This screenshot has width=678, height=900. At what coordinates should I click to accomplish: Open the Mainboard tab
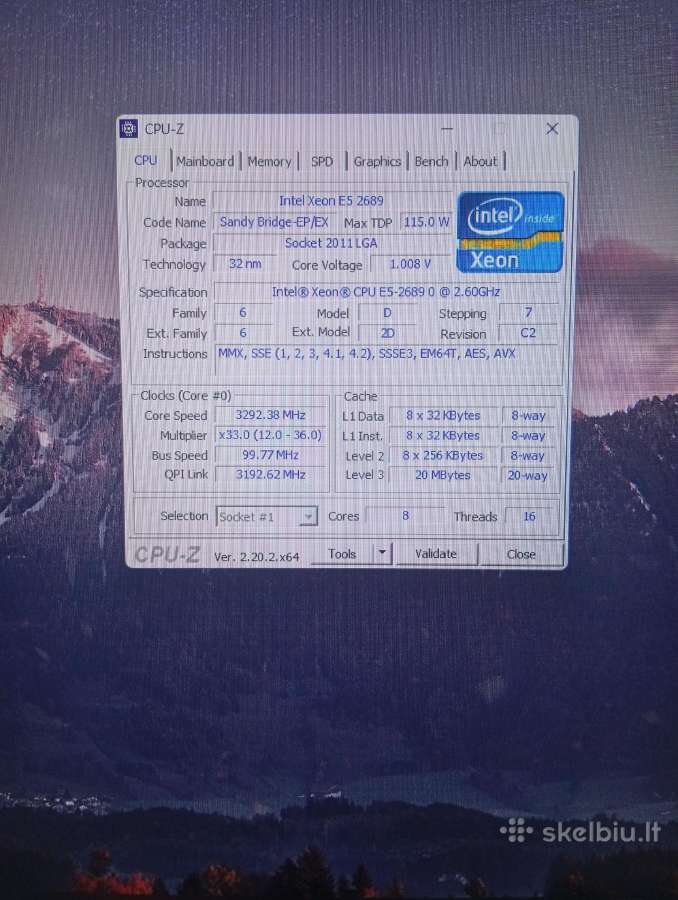tap(205, 161)
